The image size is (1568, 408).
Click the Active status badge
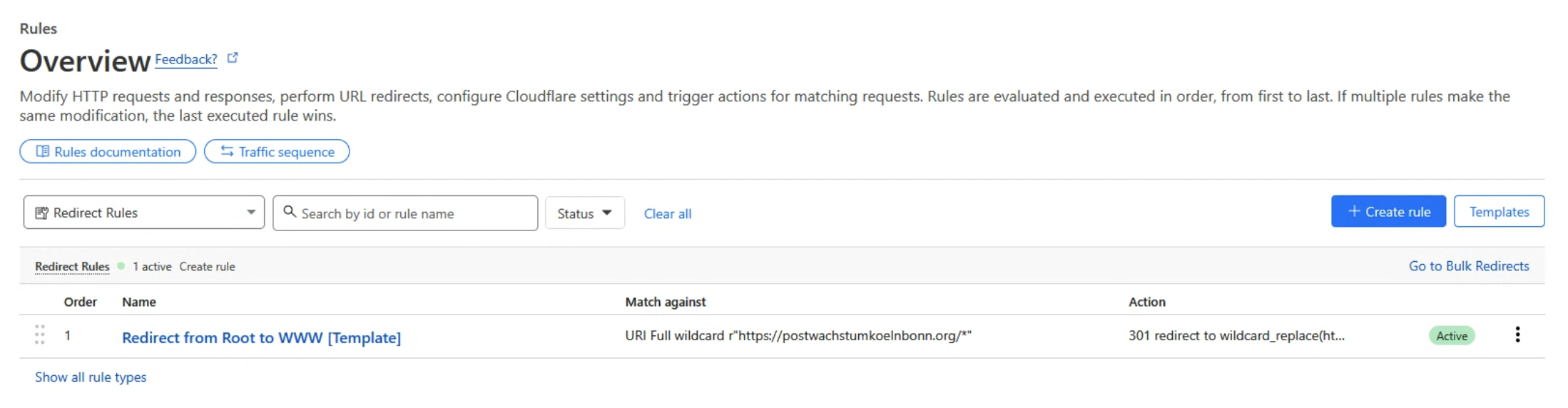tap(1452, 336)
